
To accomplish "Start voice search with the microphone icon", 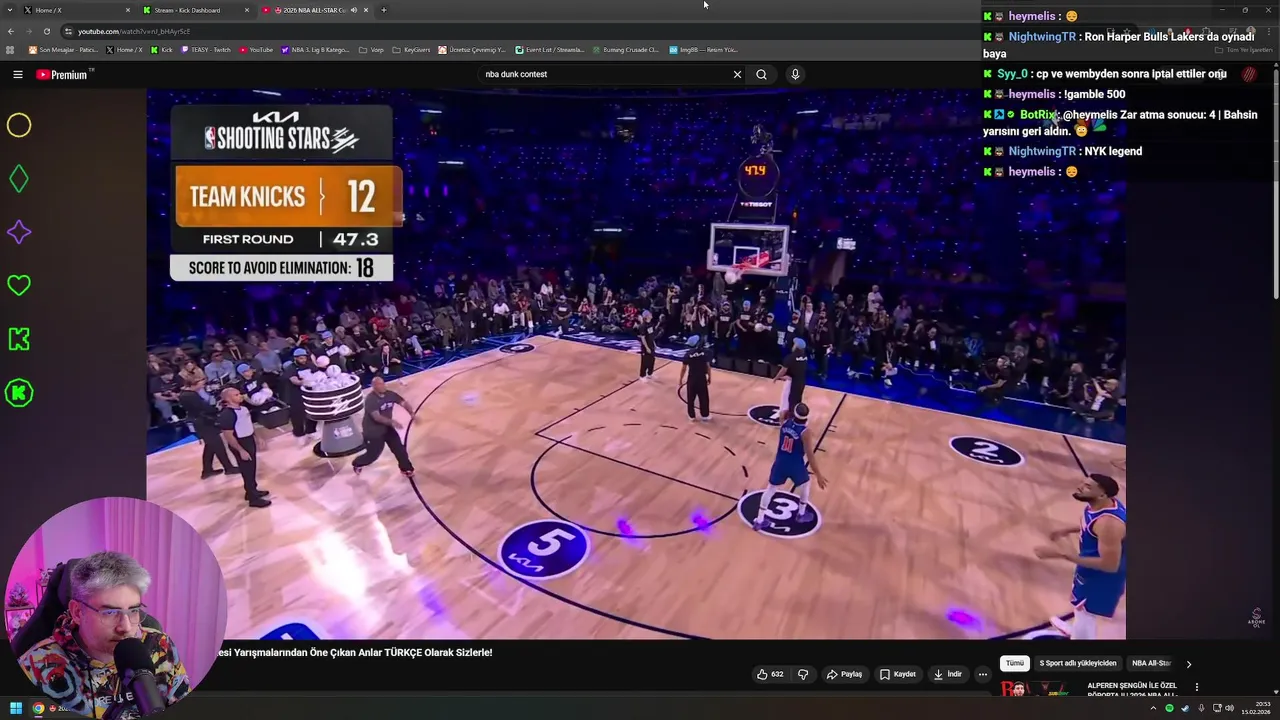I will pos(795,74).
